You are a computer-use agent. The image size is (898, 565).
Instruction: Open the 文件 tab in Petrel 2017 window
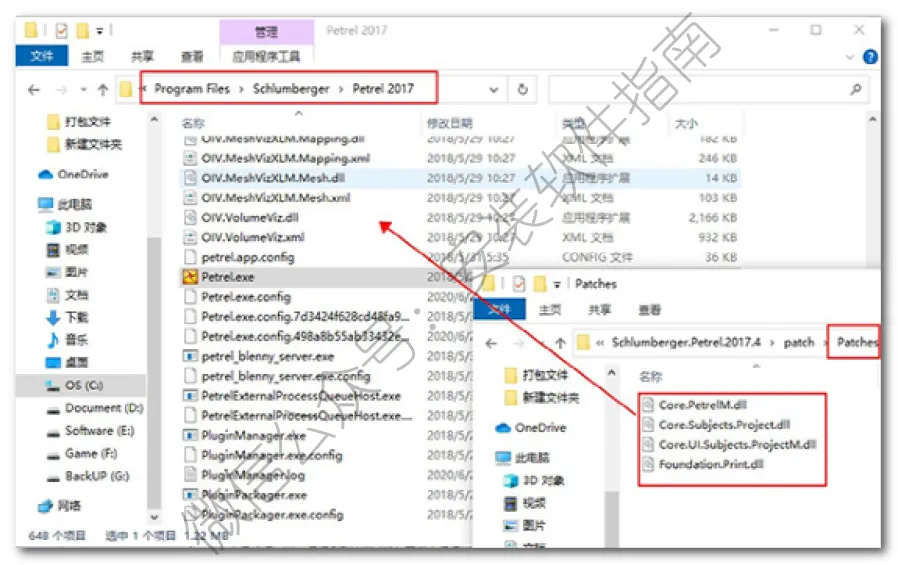click(42, 56)
